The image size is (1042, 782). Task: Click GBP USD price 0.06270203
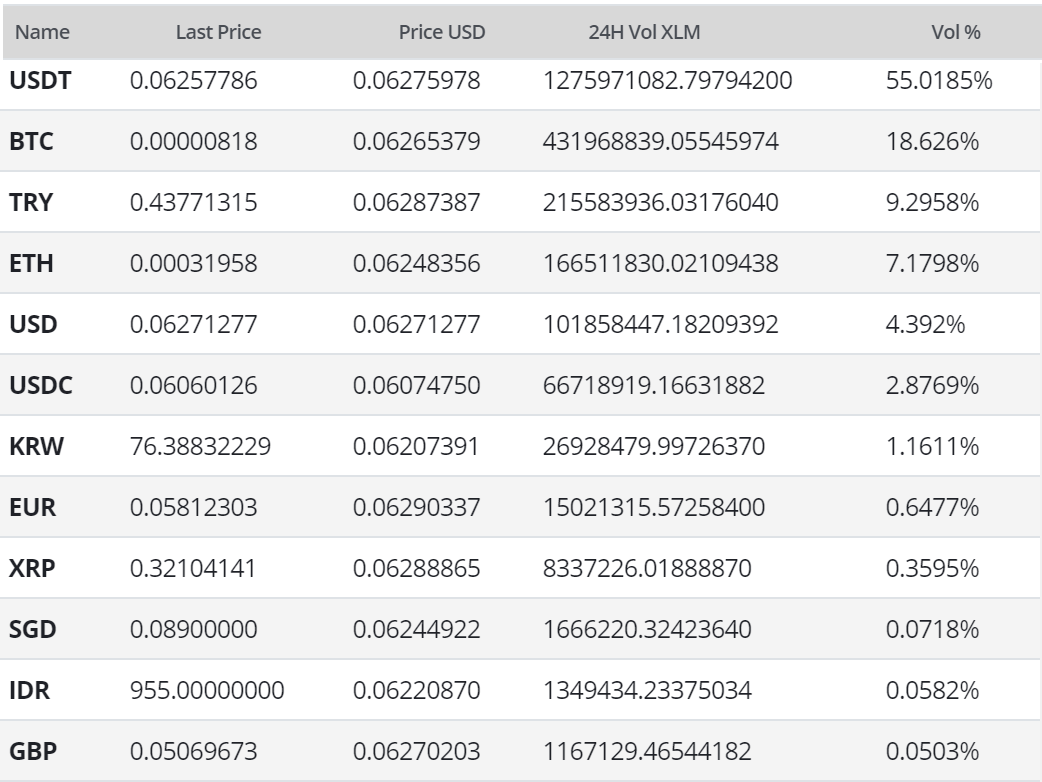tap(417, 751)
